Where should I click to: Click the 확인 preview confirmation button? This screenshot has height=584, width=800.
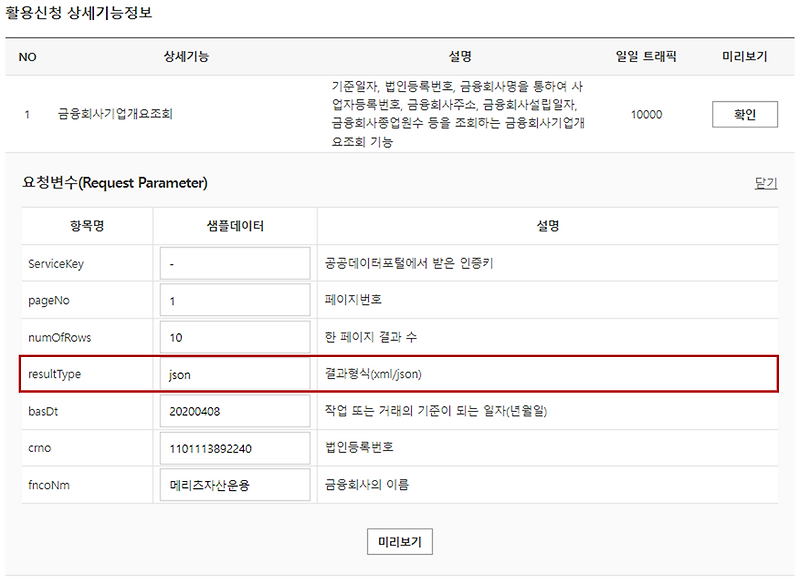coord(744,114)
